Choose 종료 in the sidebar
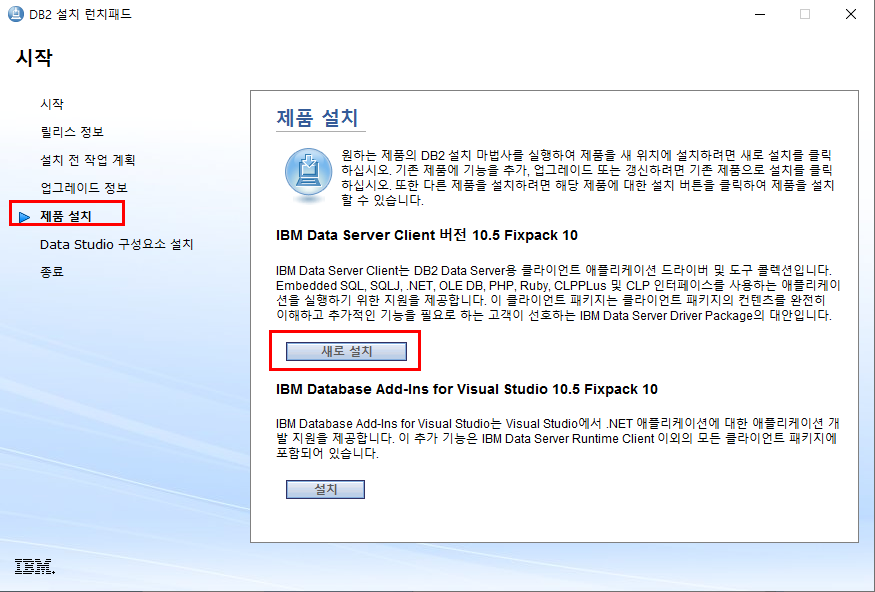Image resolution: width=875 pixels, height=592 pixels. (52, 272)
